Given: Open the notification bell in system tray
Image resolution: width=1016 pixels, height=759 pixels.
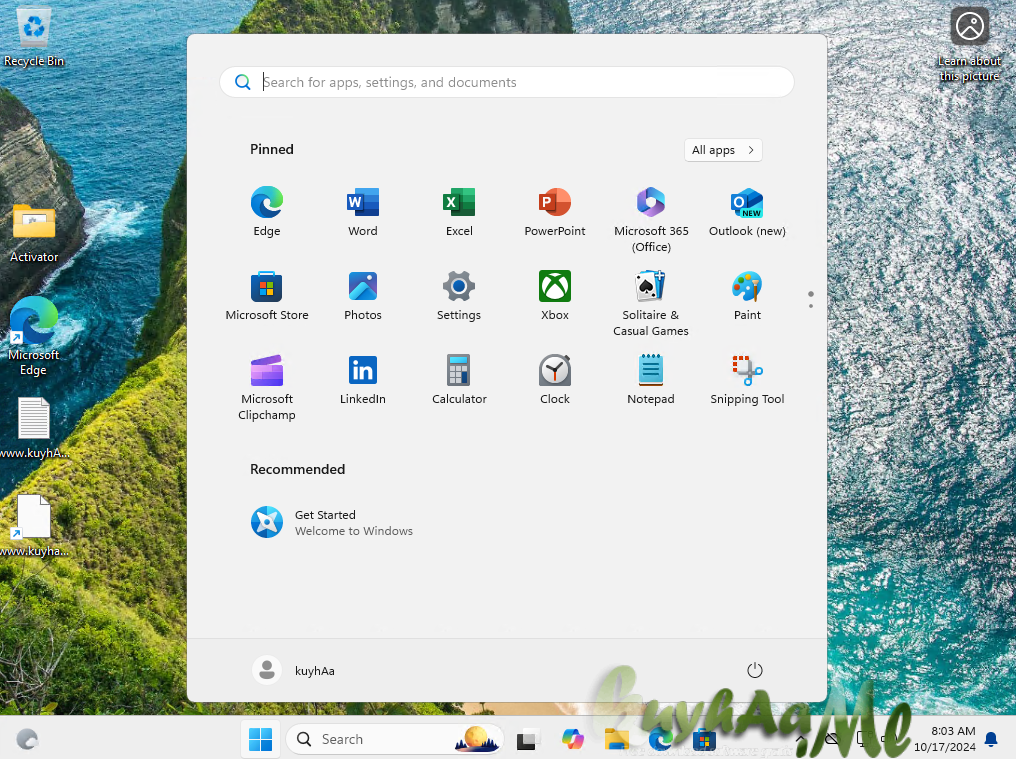Looking at the screenshot, I should tap(991, 739).
